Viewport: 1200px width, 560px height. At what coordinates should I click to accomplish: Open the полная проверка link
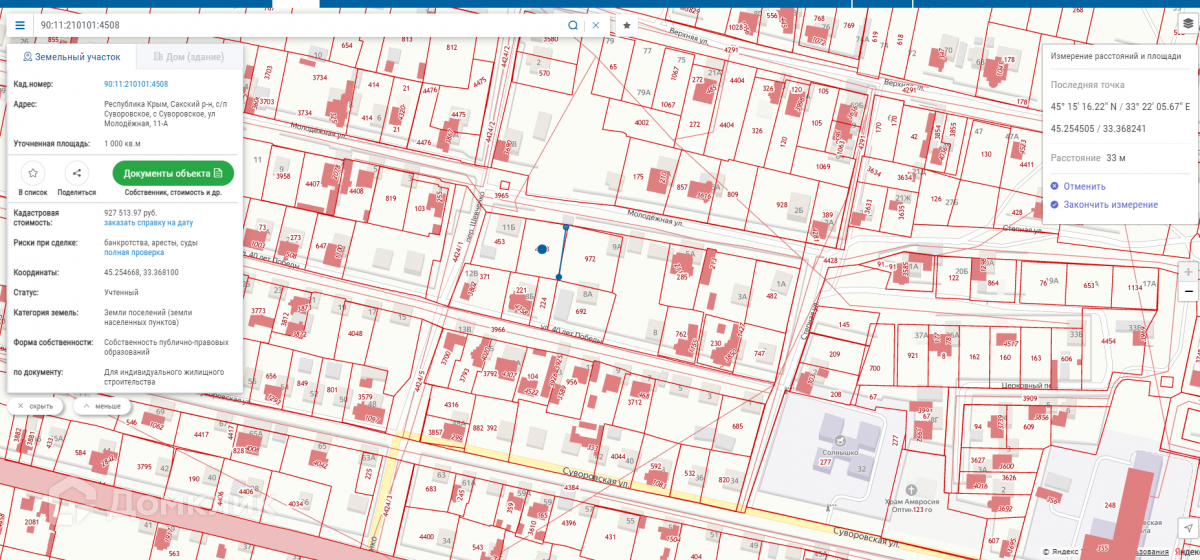pyautogui.click(x=134, y=253)
